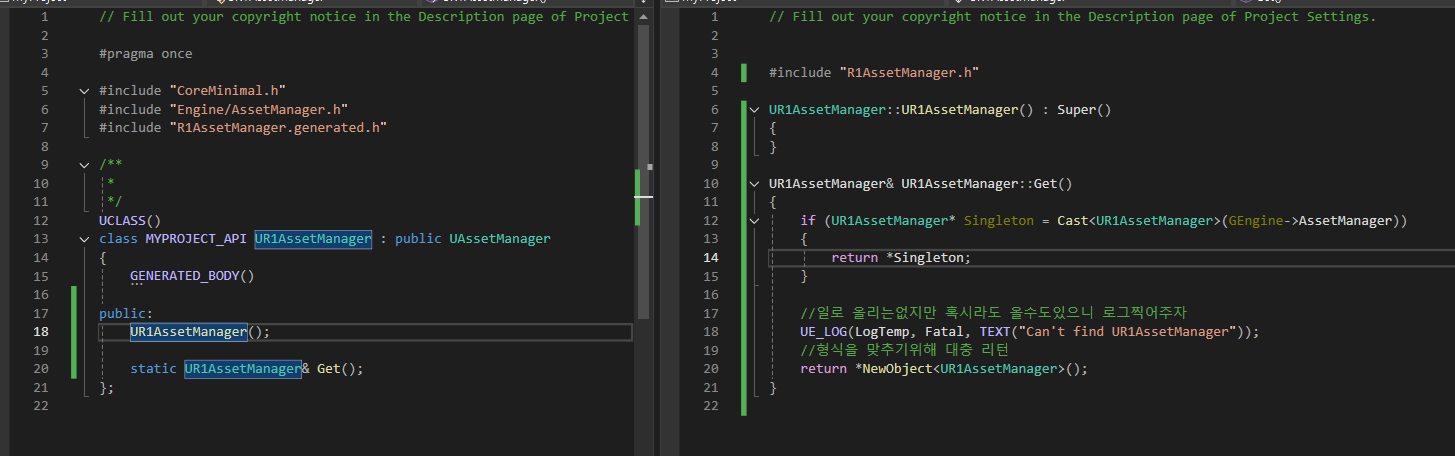
Task: Click the Singleton variable declaration in the if statement
Action: click(x=999, y=221)
